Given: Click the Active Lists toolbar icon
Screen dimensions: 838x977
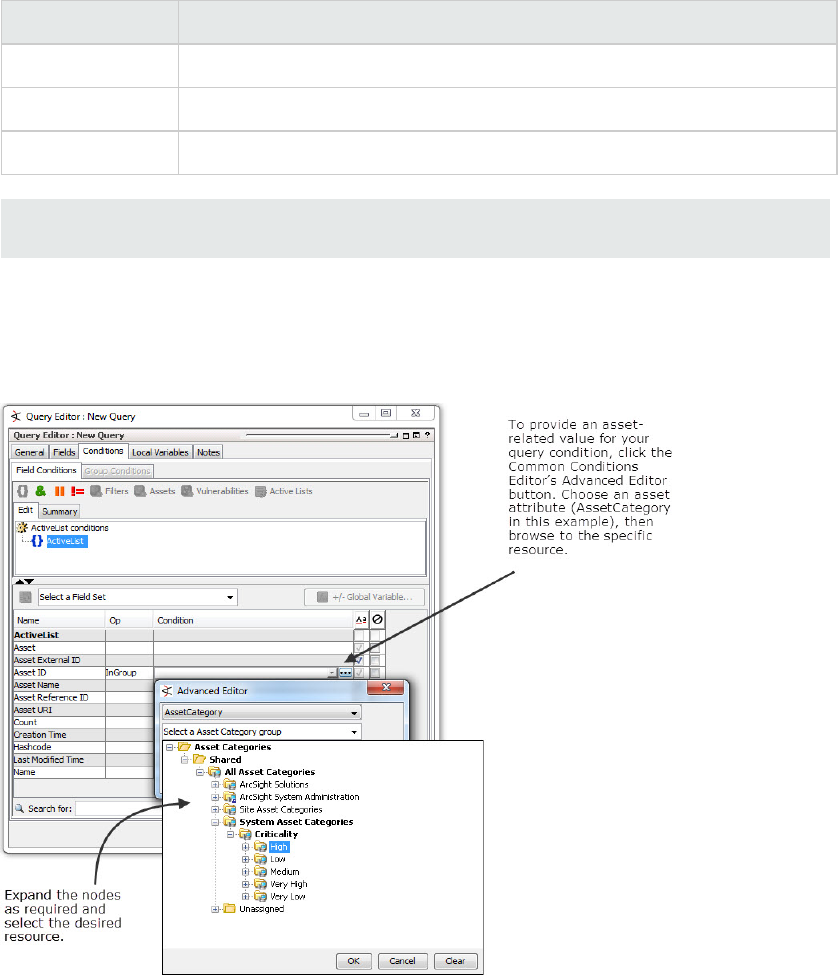Looking at the screenshot, I should [260, 491].
